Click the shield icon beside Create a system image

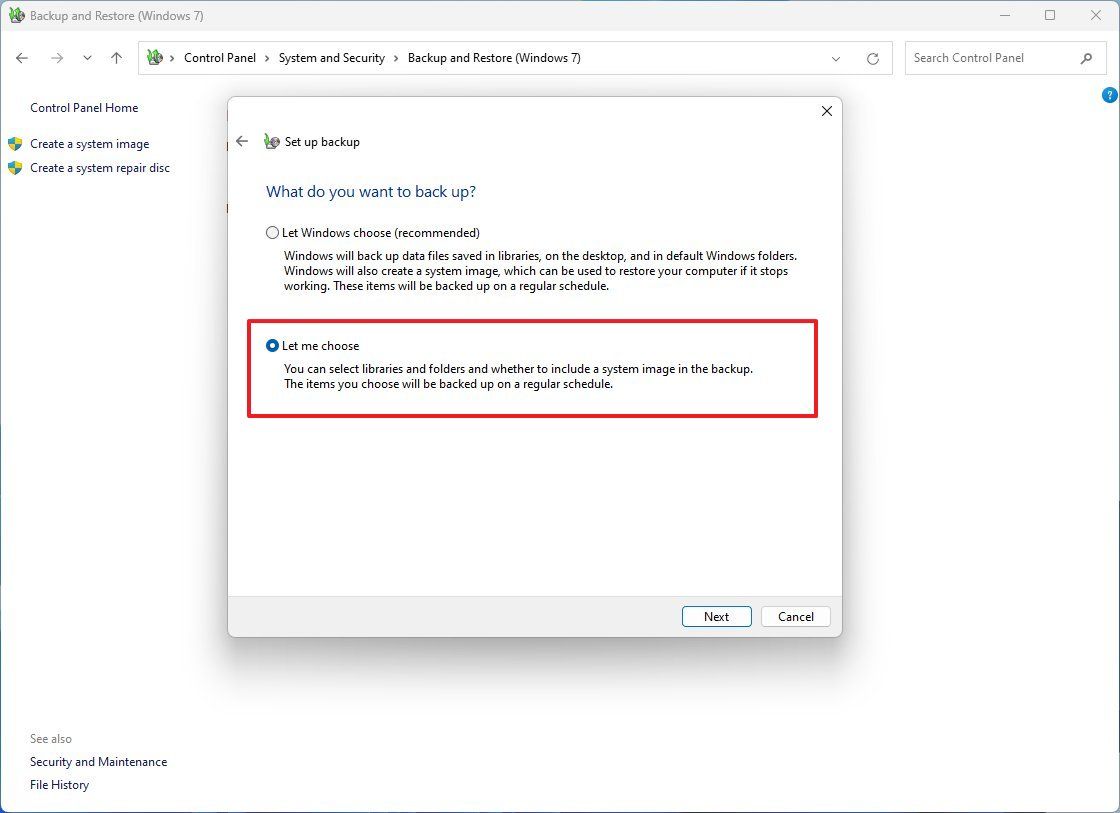pyautogui.click(x=14, y=143)
